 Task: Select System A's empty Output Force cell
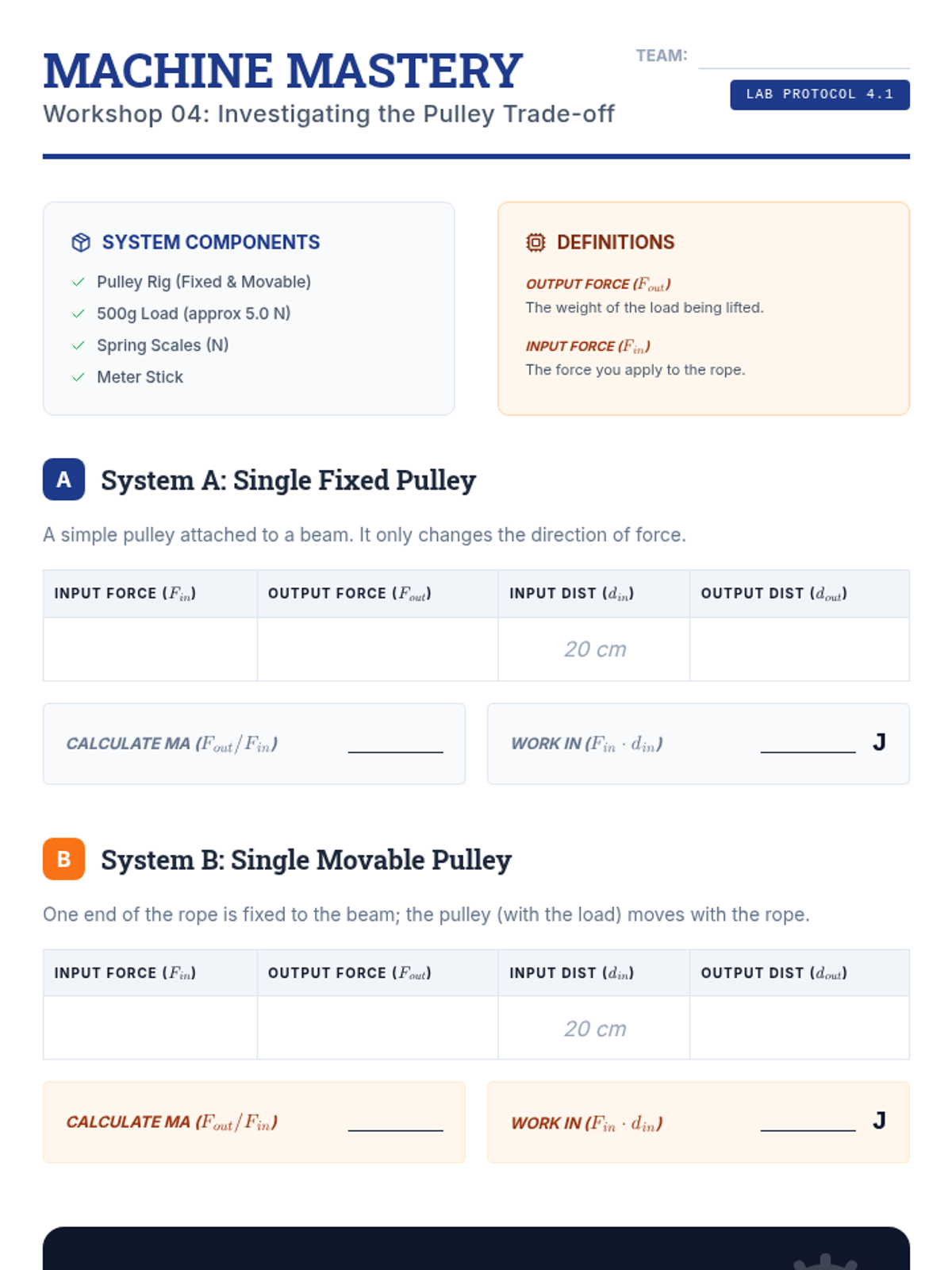coord(378,649)
